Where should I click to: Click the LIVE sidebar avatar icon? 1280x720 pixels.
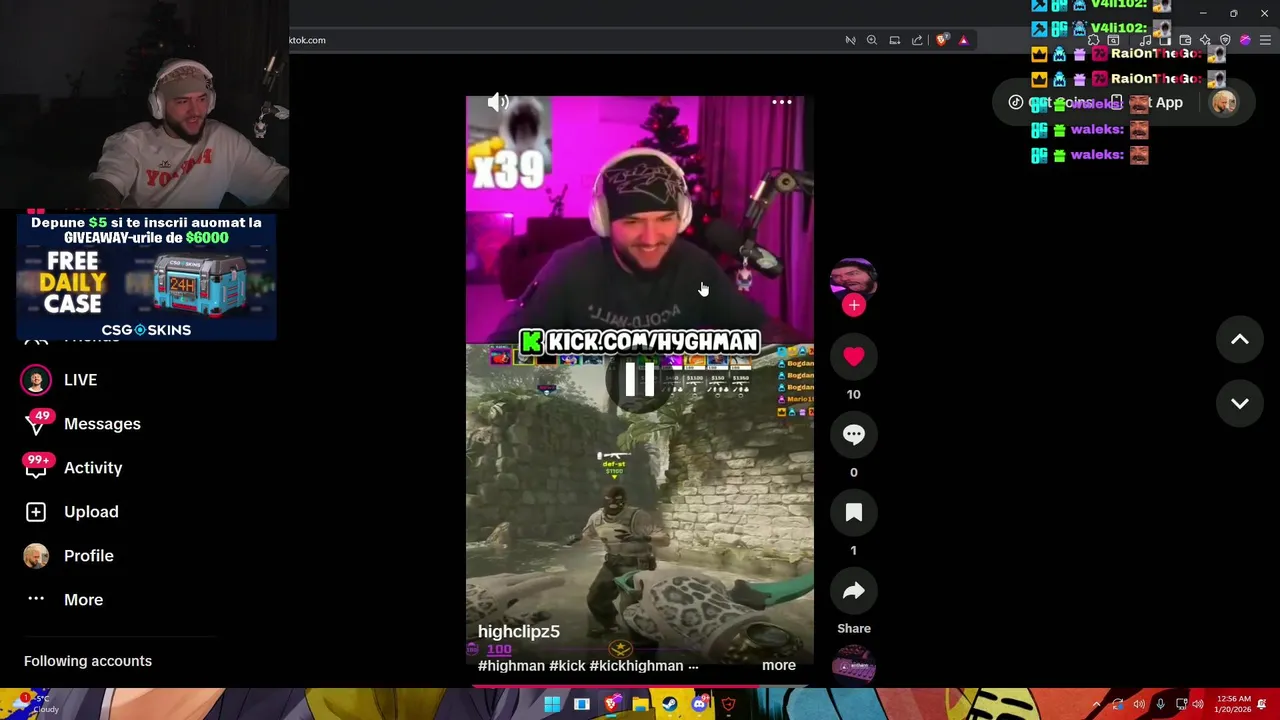[x=36, y=380]
